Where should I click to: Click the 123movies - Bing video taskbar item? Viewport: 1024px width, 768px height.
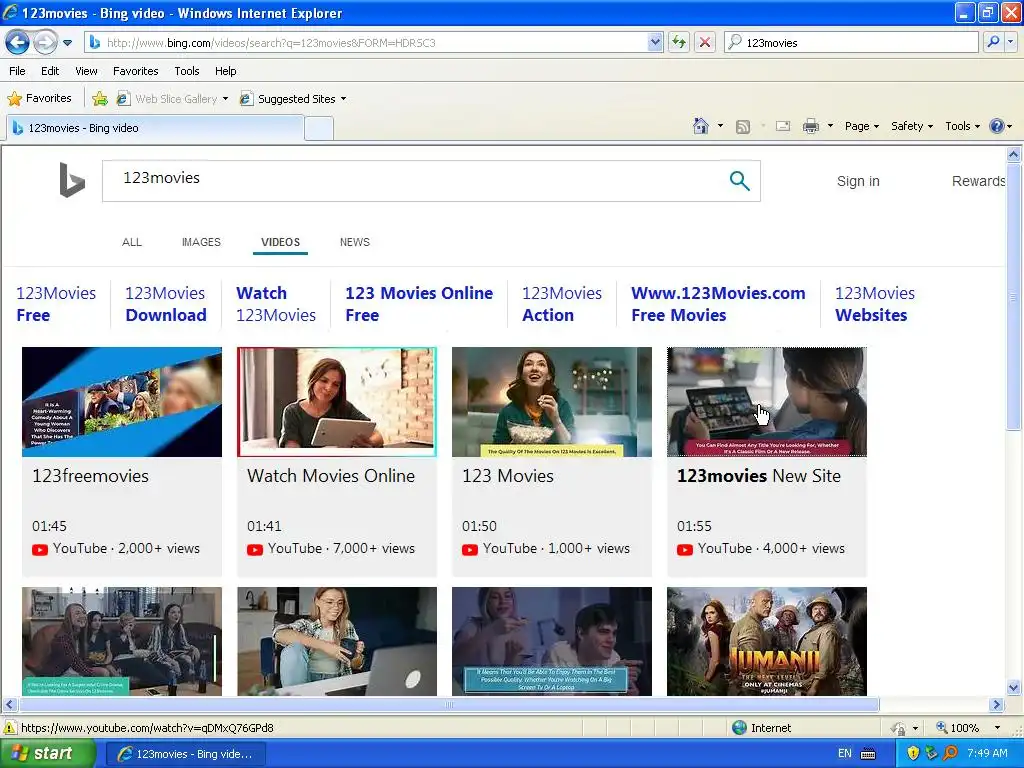coord(185,754)
